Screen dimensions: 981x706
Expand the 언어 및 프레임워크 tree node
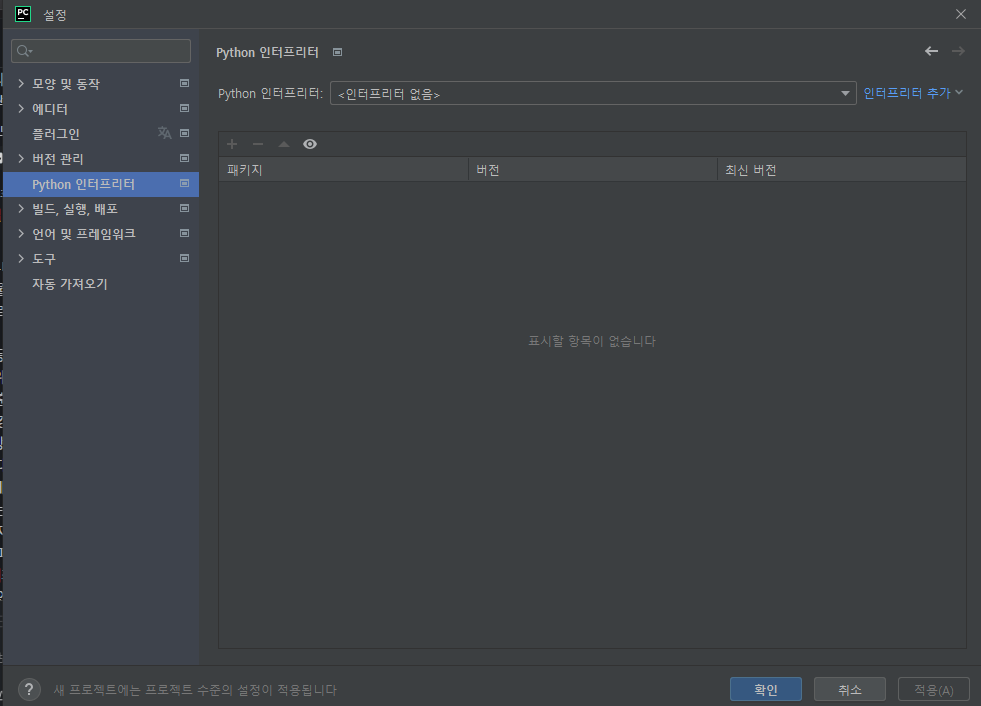coord(21,233)
